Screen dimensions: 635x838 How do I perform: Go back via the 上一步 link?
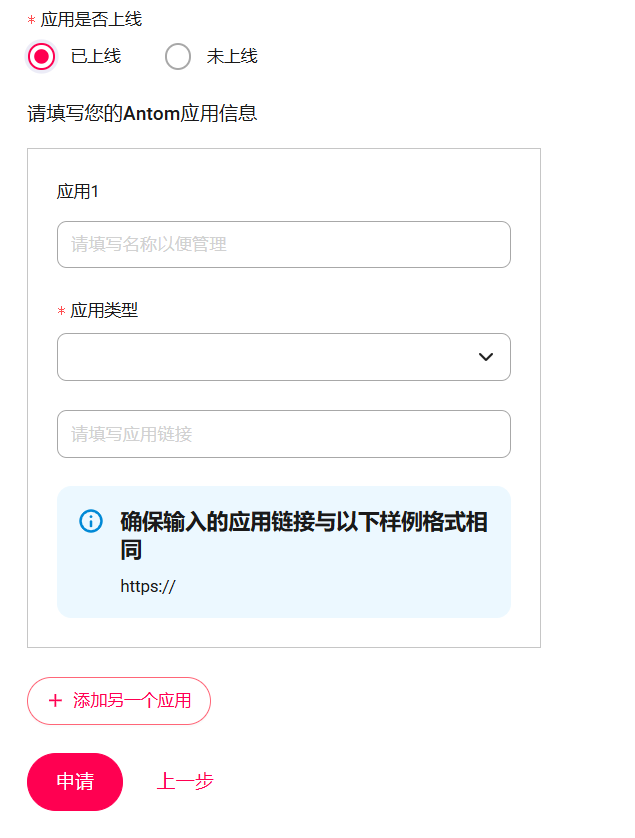coord(185,781)
